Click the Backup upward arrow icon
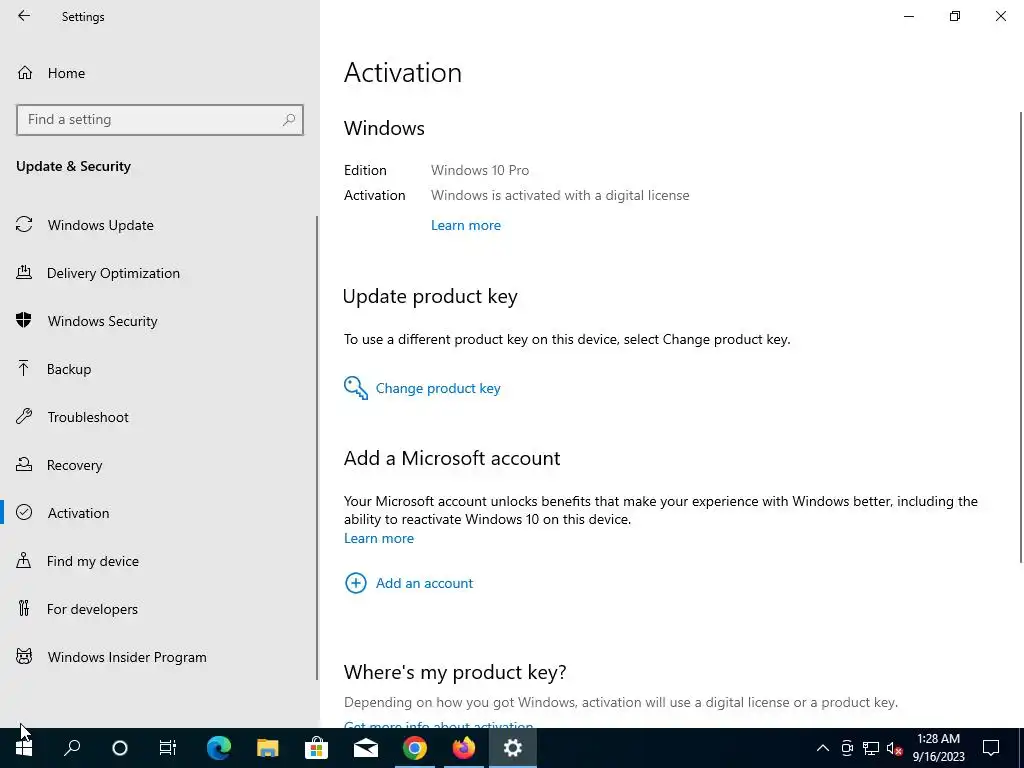The height and width of the screenshot is (768, 1024). 24,368
